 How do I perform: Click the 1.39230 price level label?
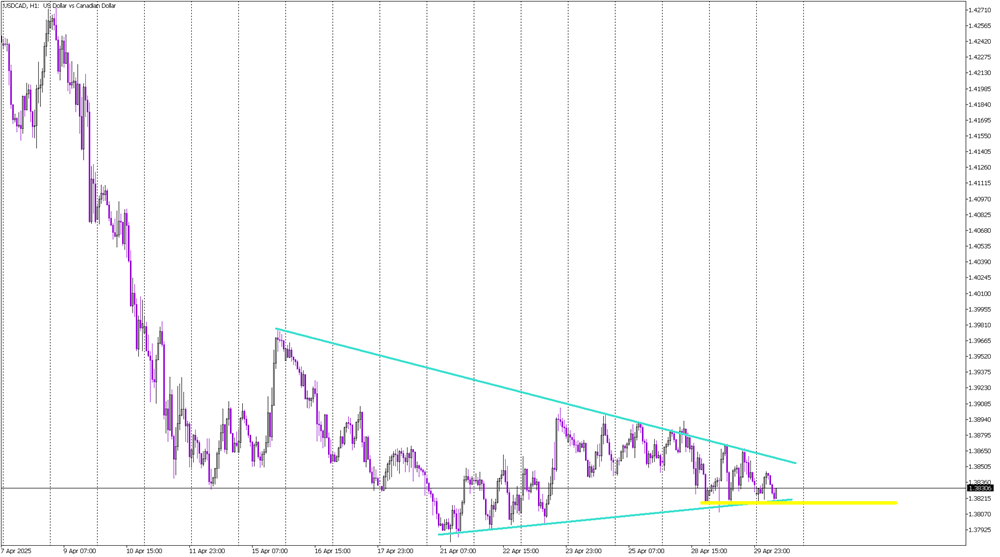tap(980, 388)
